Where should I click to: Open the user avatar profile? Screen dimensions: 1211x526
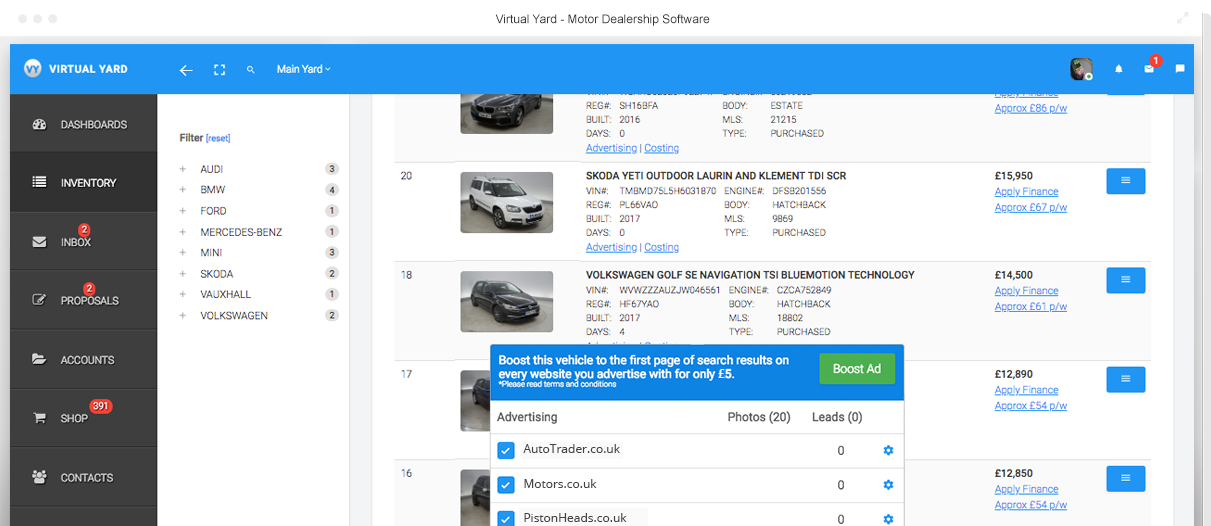point(1081,69)
